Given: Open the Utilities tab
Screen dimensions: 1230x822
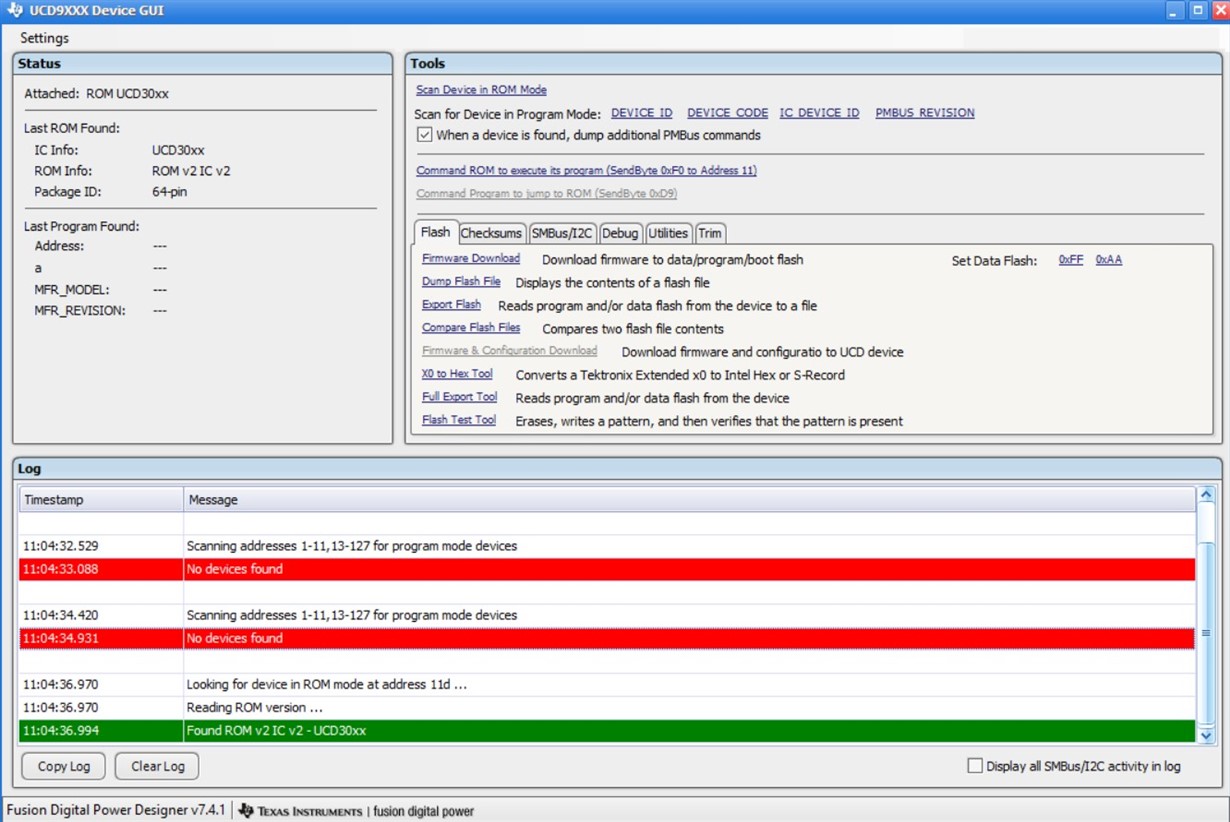Looking at the screenshot, I should (x=668, y=233).
